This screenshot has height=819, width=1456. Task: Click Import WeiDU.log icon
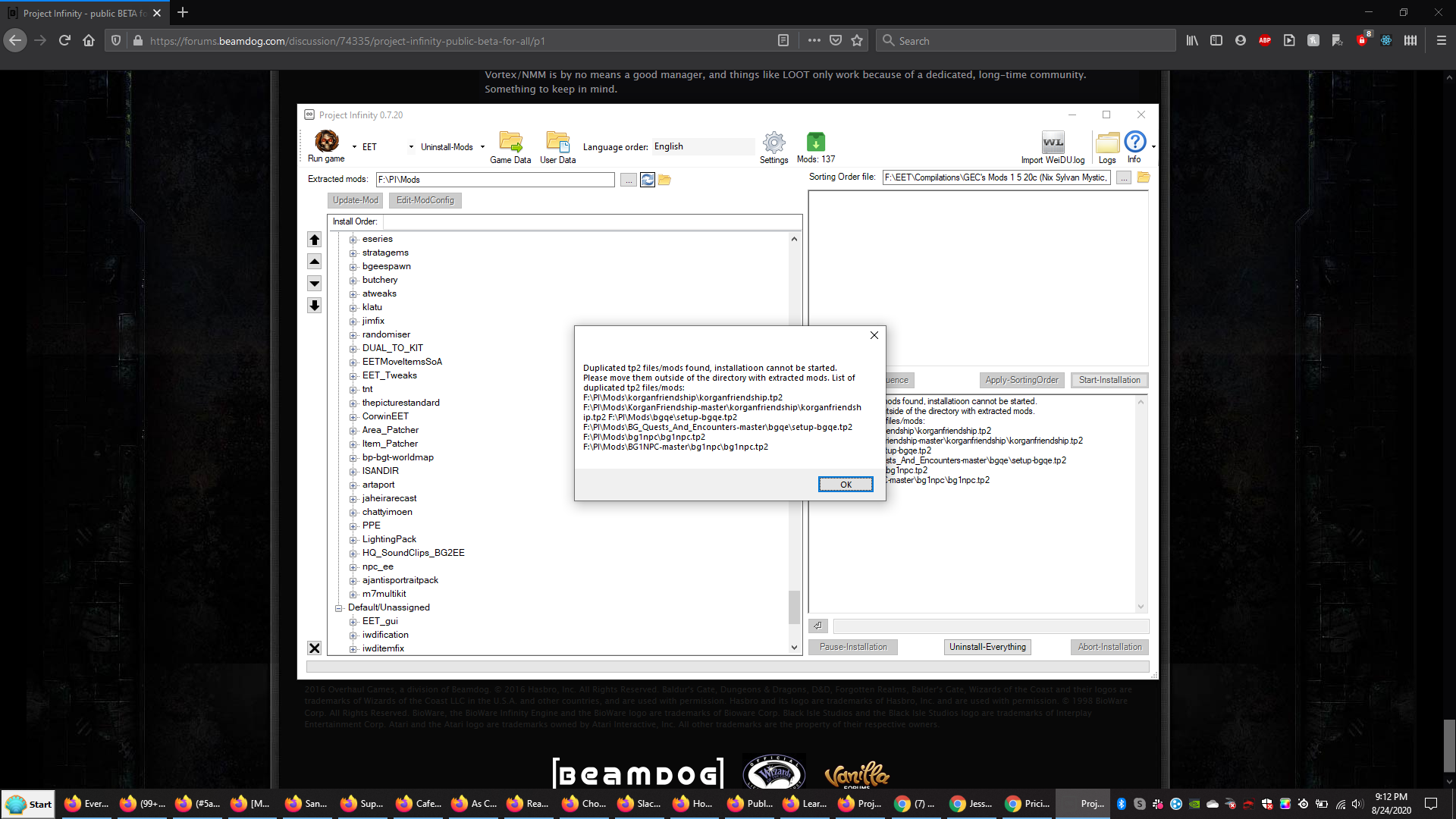pyautogui.click(x=1053, y=142)
